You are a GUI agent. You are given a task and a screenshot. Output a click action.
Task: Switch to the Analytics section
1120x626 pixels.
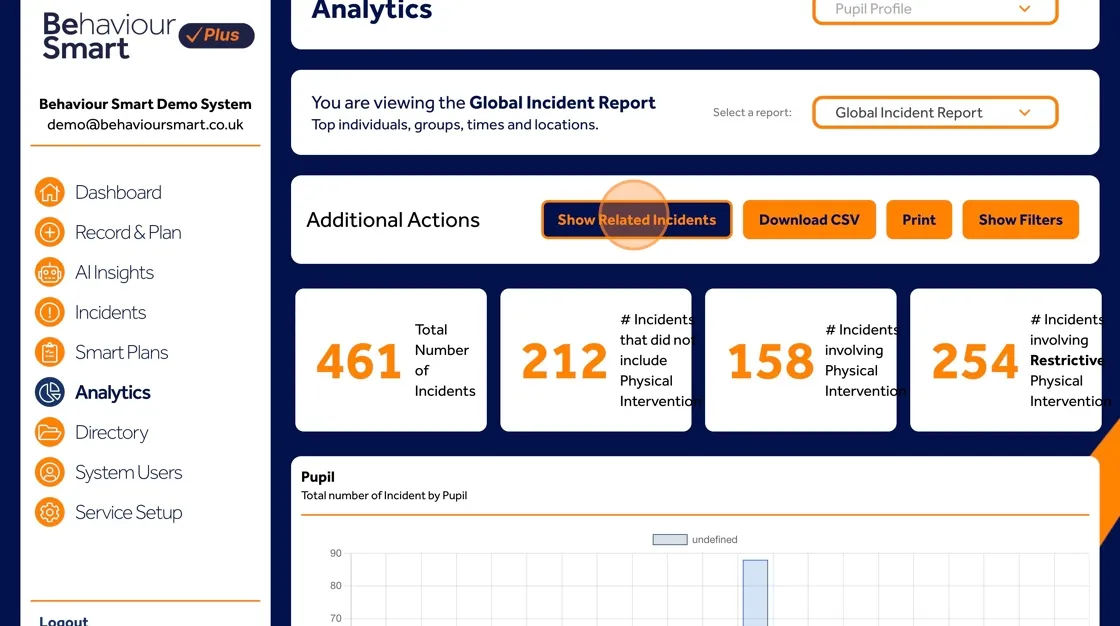pos(110,392)
